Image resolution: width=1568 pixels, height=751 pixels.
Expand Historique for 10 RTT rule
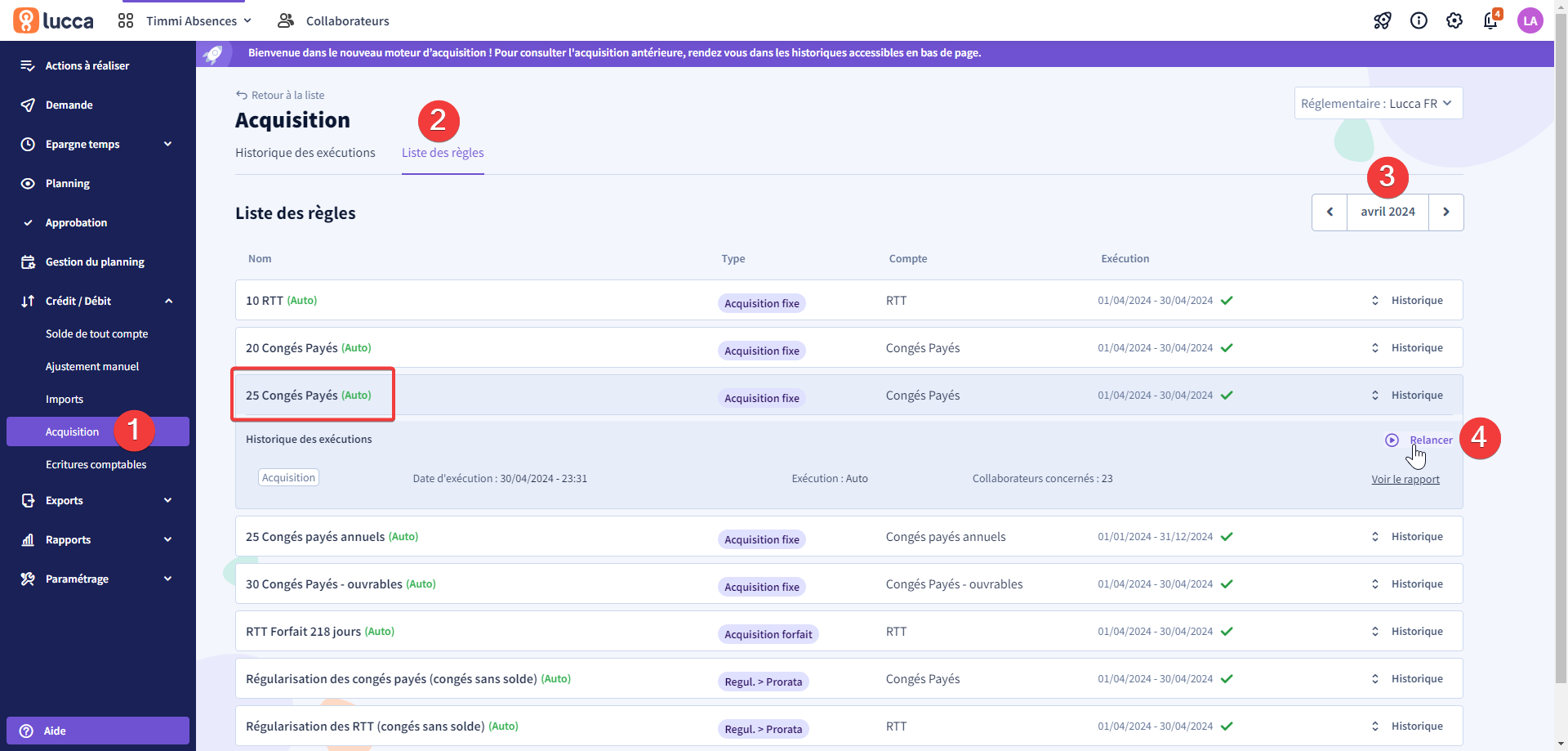1407,300
